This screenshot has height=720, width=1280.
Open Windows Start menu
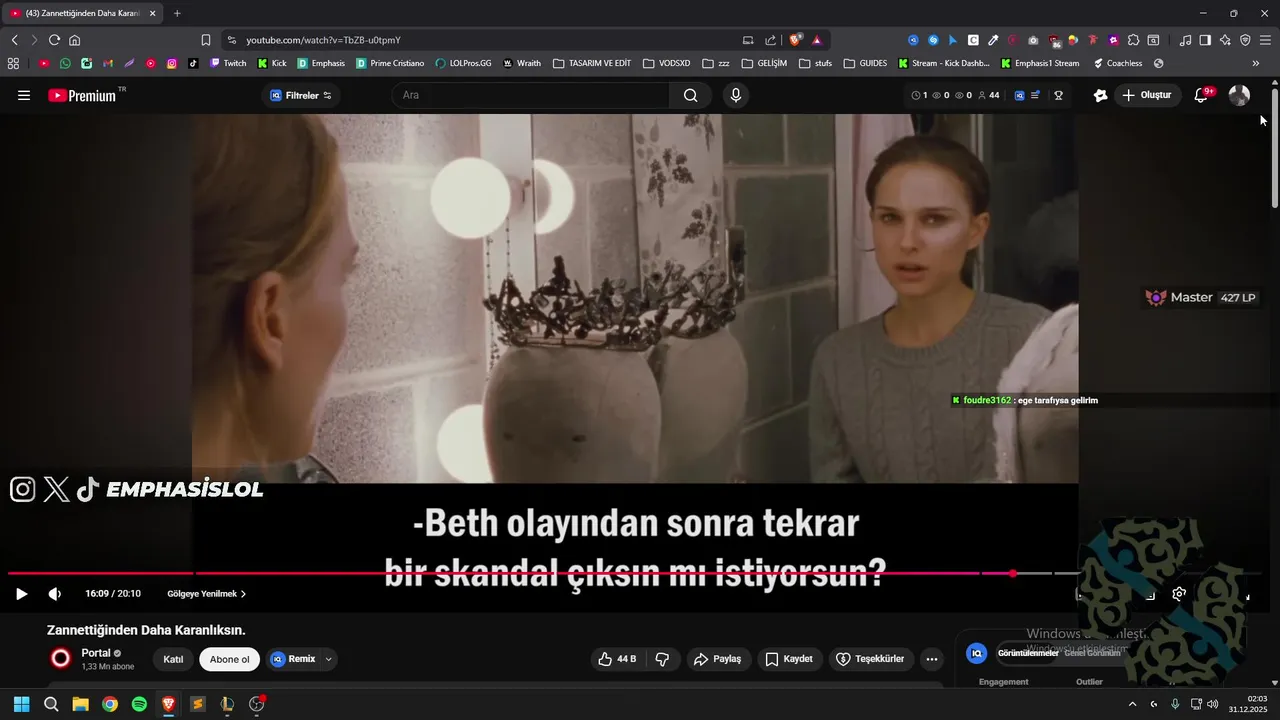[21, 704]
